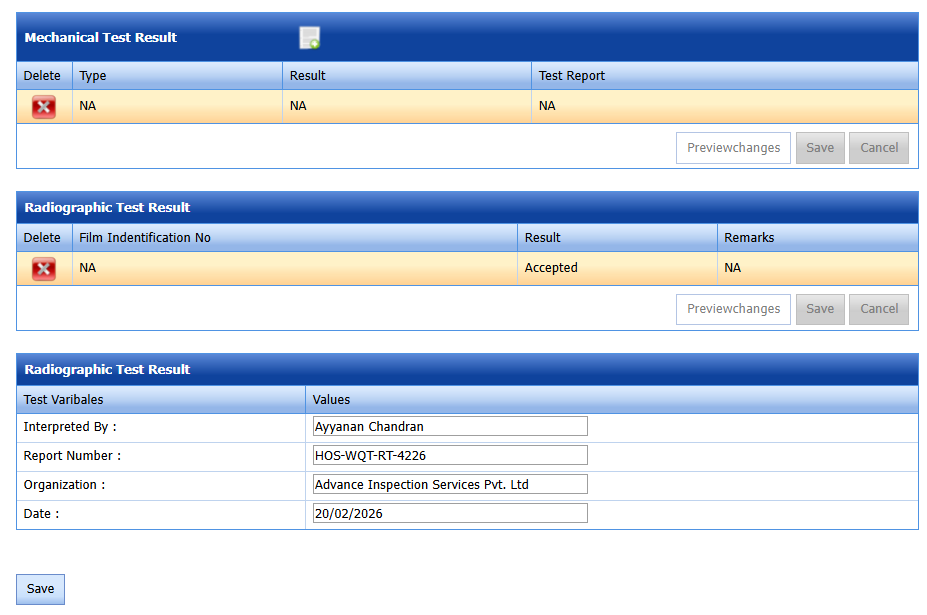Cancel changes in the Mechanical Test Result grid
Image resolution: width=927 pixels, height=615 pixels.
[x=879, y=148]
